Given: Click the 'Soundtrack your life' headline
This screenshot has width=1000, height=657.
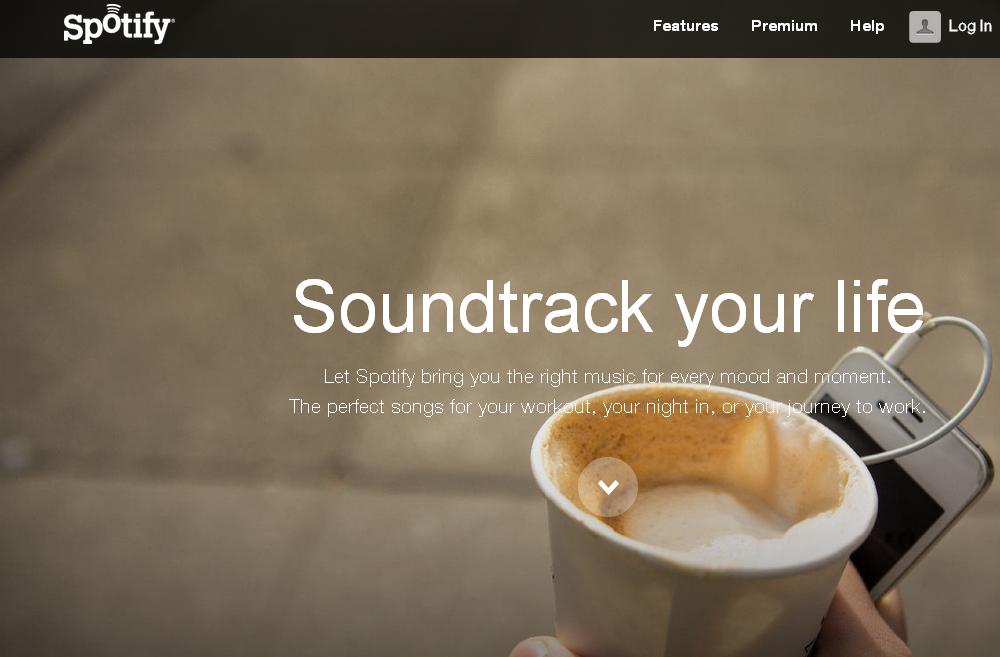Looking at the screenshot, I should pyautogui.click(x=608, y=308).
